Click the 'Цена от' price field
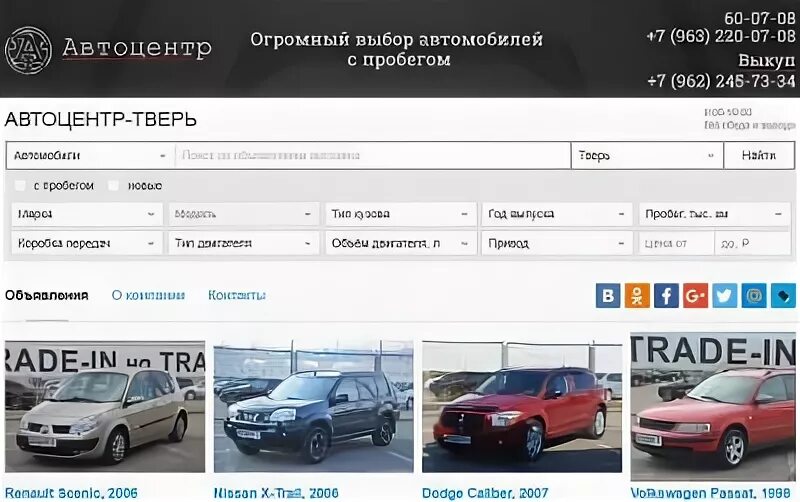The width and height of the screenshot is (800, 502). [x=677, y=244]
